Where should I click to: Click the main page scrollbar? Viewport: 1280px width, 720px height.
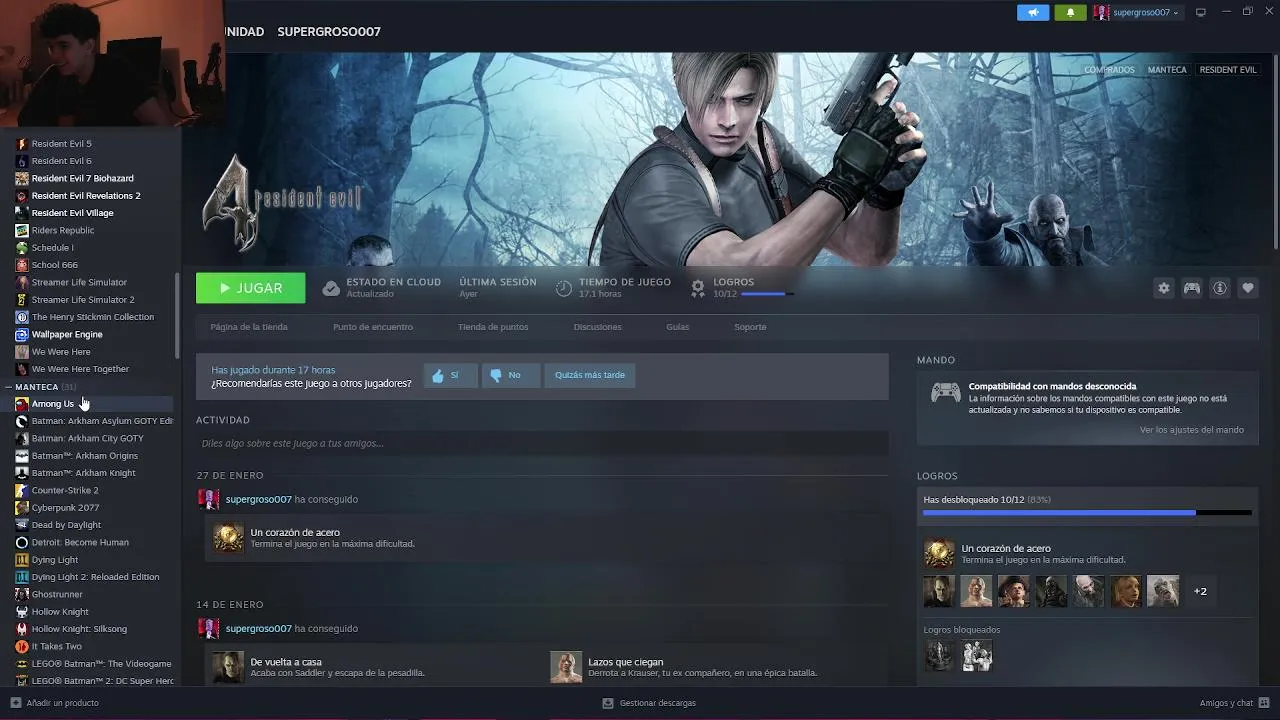(1275, 150)
